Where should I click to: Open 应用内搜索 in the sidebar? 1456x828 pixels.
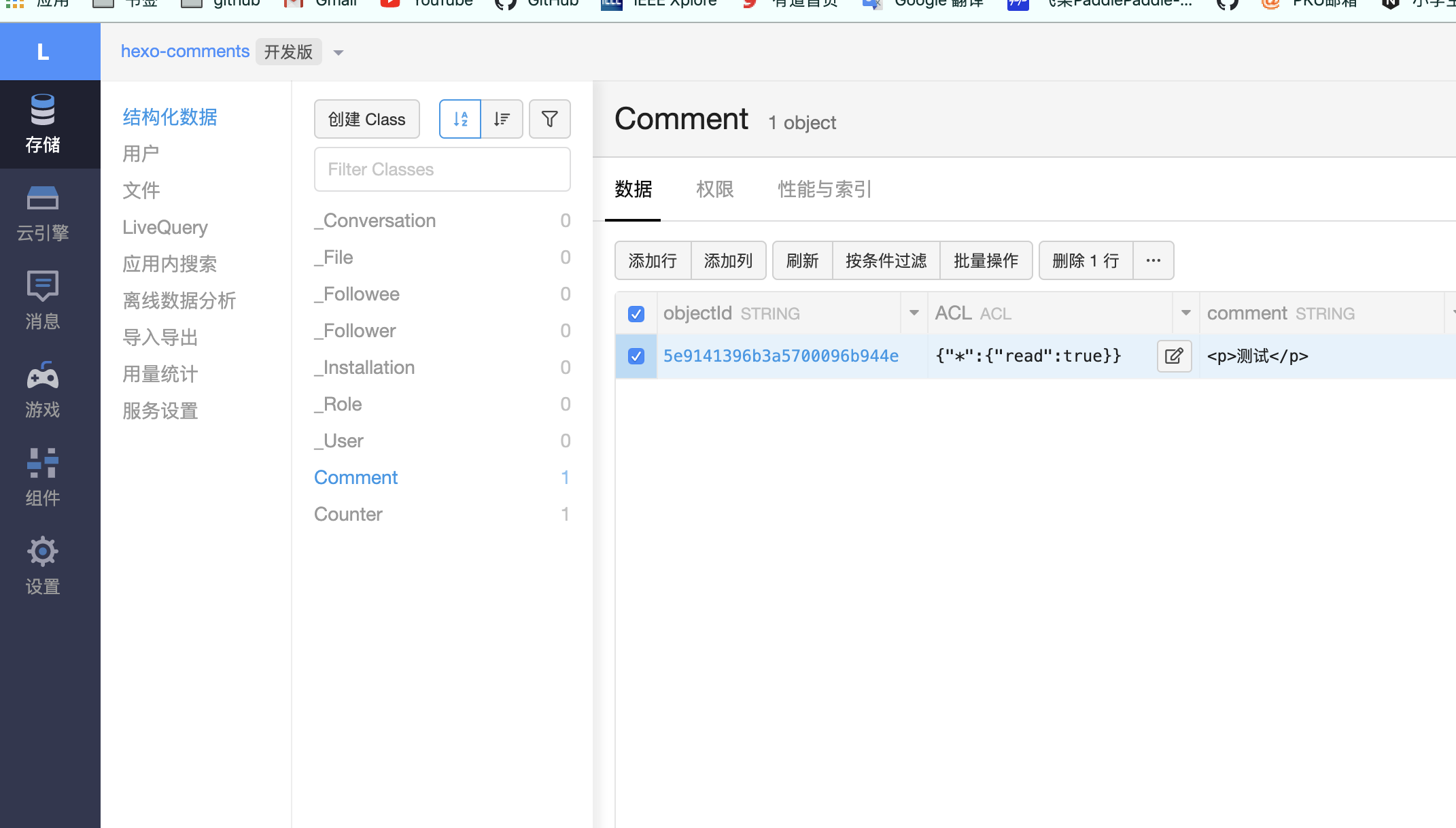(x=170, y=264)
